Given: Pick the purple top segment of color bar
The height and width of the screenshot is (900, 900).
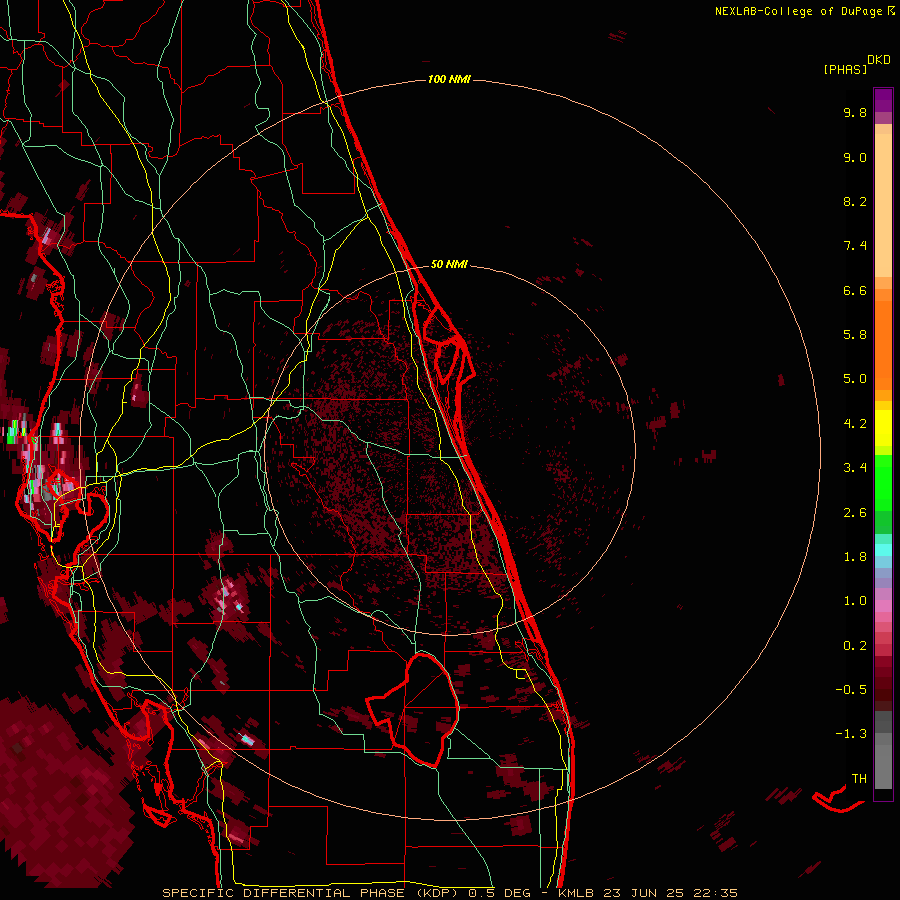Looking at the screenshot, I should click(883, 100).
